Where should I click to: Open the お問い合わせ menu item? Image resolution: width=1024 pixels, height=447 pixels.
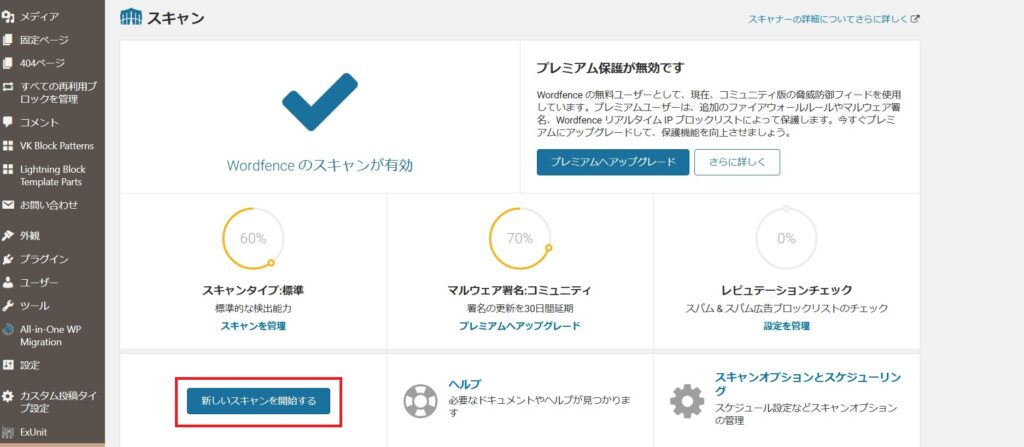(x=48, y=205)
